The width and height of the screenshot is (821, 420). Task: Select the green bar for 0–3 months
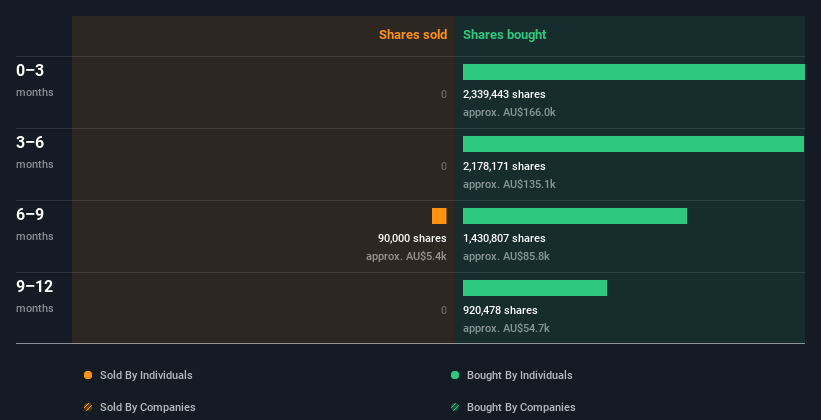(634, 72)
